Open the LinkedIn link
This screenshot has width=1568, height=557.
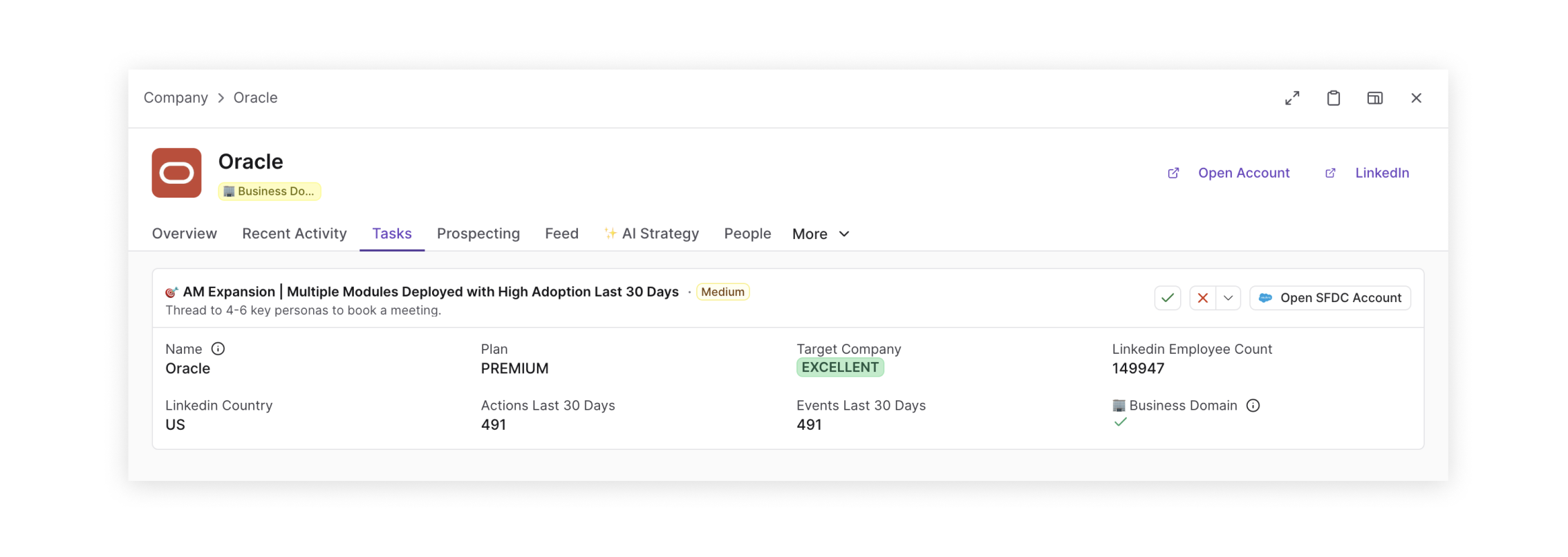point(1382,173)
